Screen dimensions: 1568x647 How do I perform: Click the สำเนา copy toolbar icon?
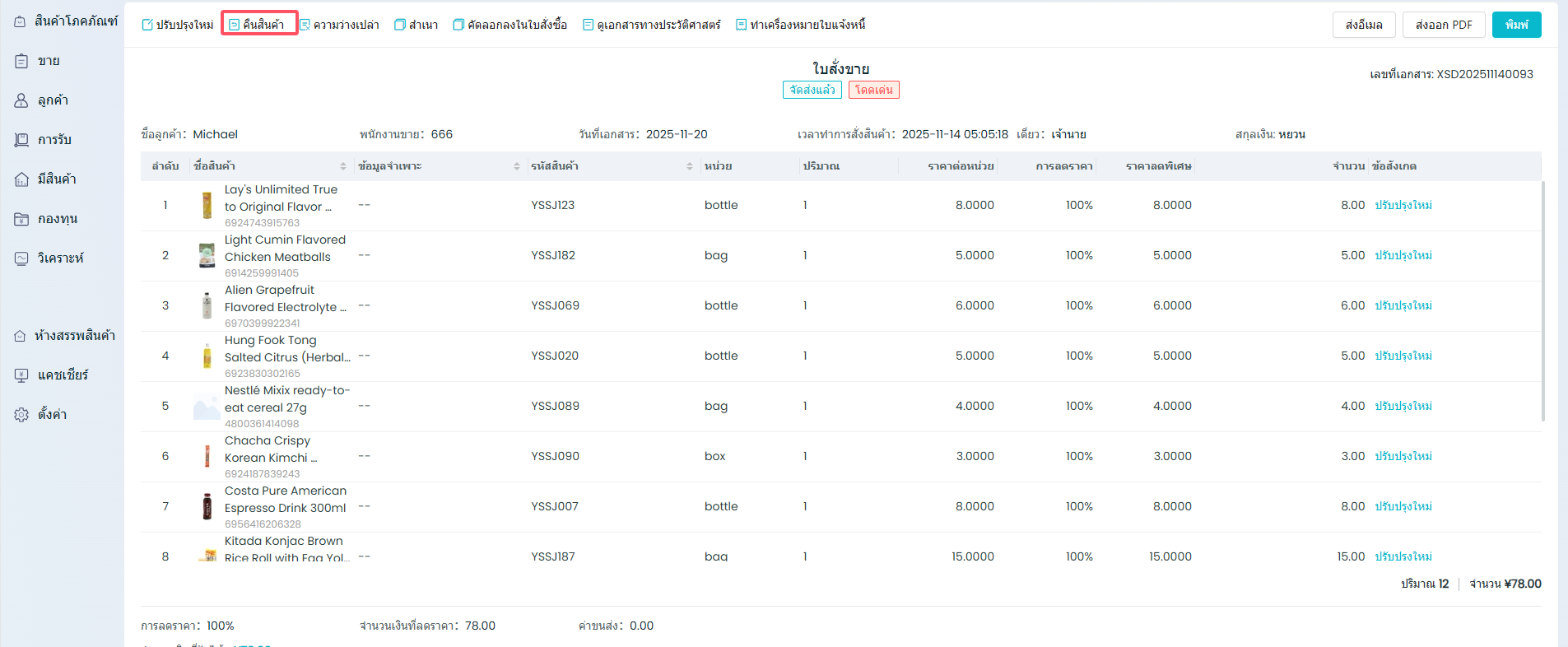point(400,25)
